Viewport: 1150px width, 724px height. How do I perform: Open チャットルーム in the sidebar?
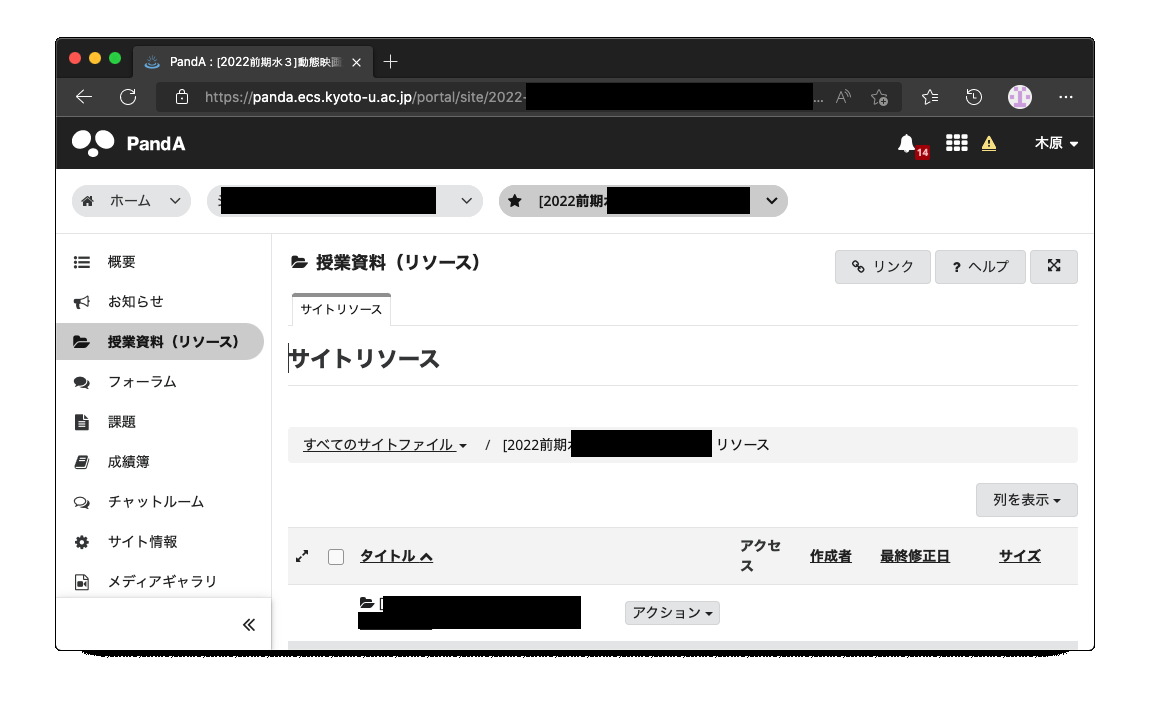click(x=155, y=502)
